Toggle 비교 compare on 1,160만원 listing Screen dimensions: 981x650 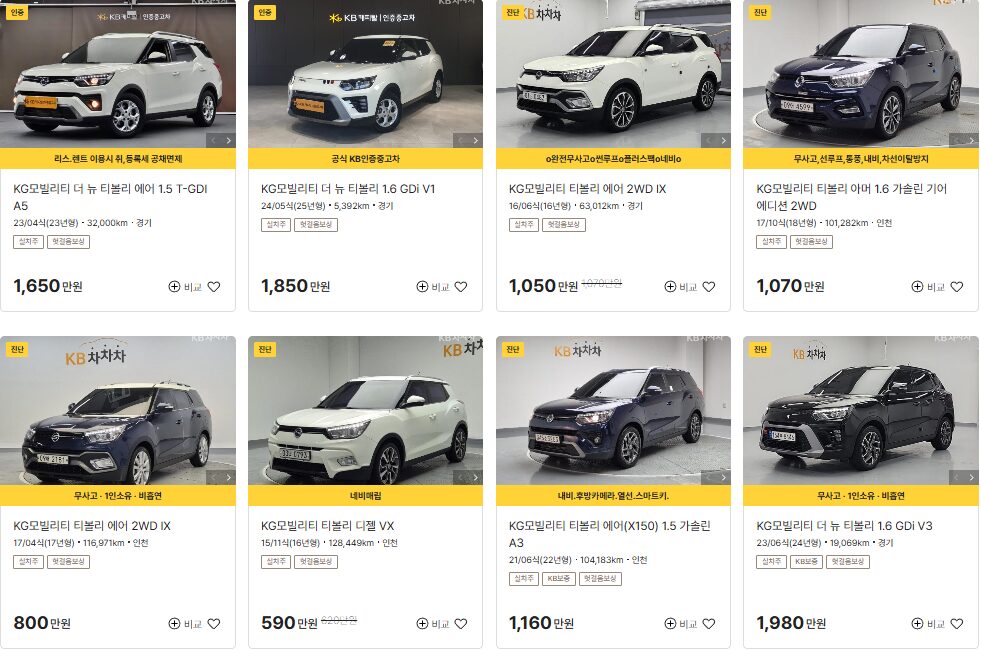pos(681,624)
